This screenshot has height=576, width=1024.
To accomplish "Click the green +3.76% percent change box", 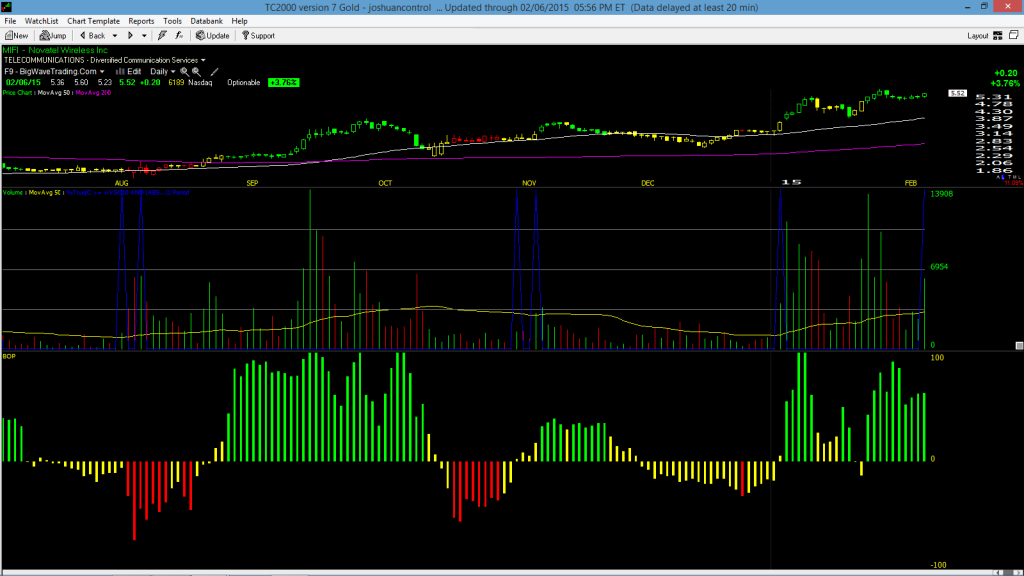I will tap(283, 83).
